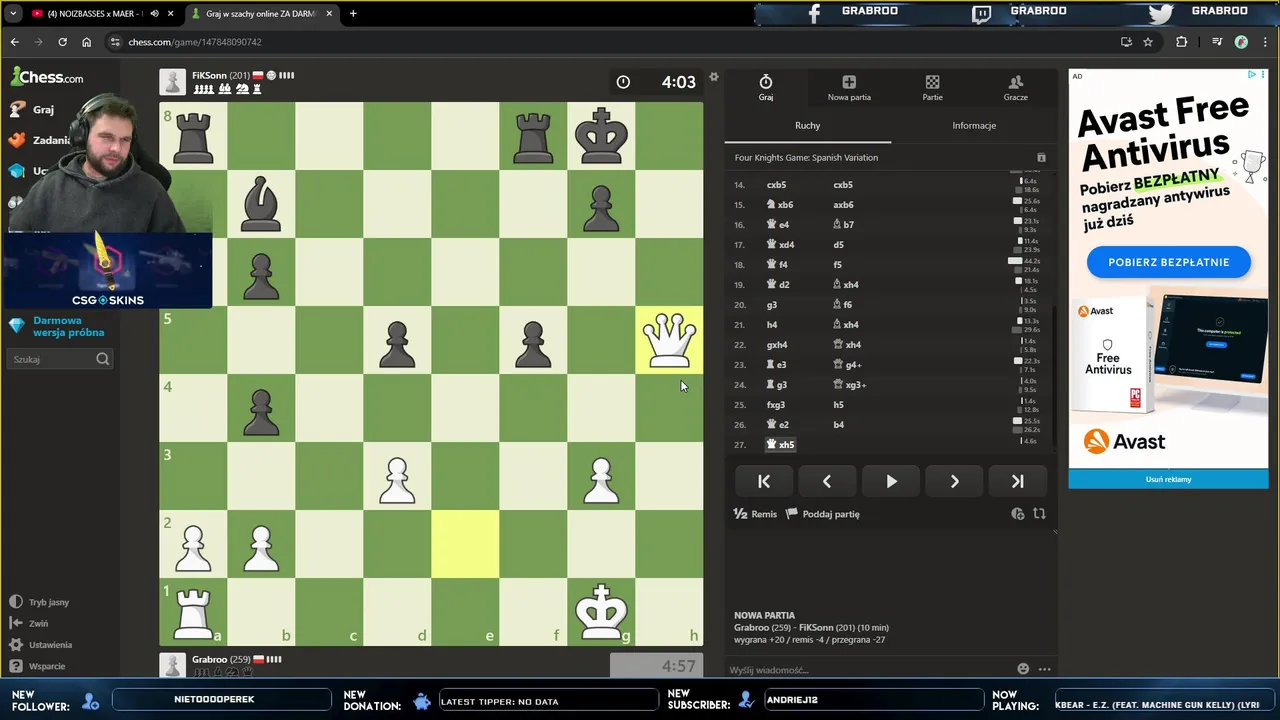Open a new browser tab
The width and height of the screenshot is (1280, 720).
353,14
